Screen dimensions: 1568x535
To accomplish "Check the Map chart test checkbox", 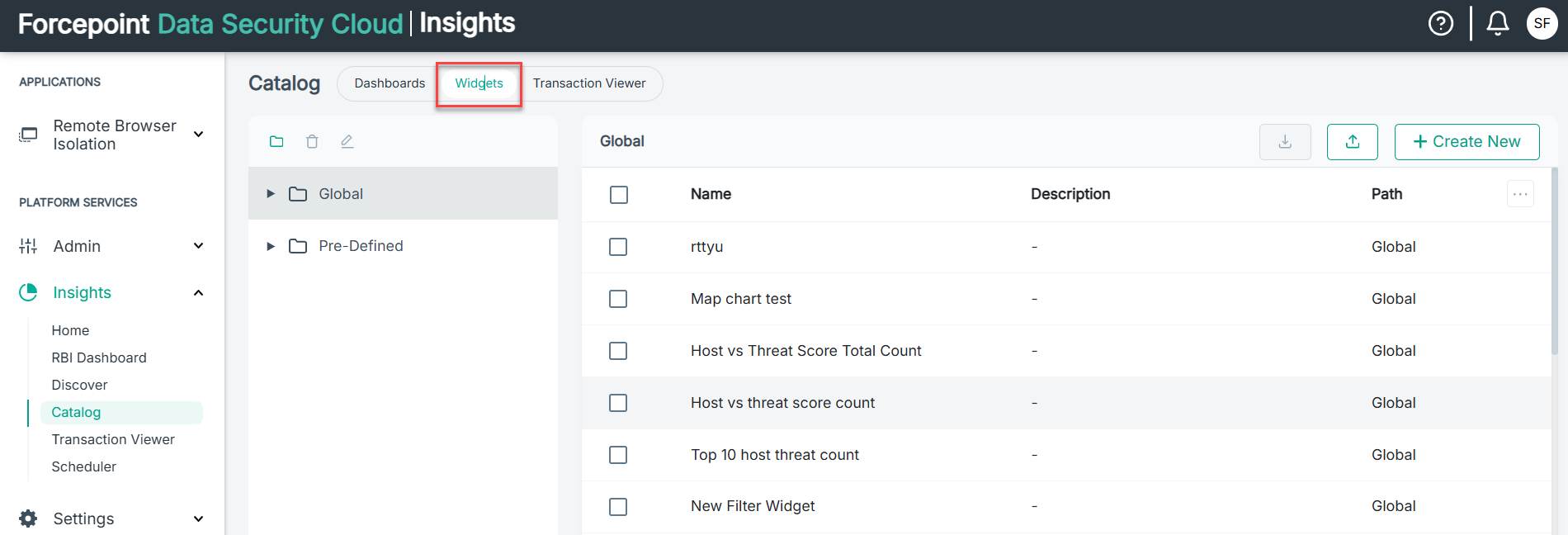I will pos(618,299).
